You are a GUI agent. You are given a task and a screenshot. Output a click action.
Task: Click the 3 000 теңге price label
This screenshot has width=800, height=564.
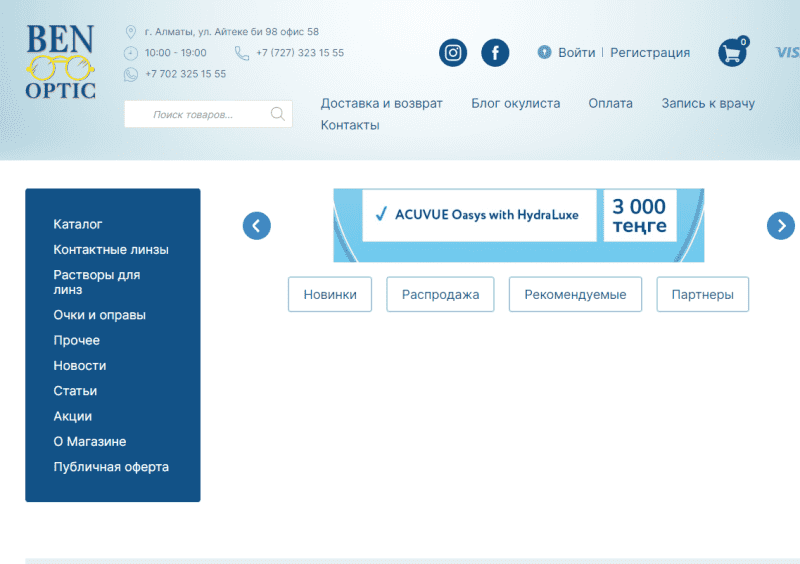tap(640, 215)
